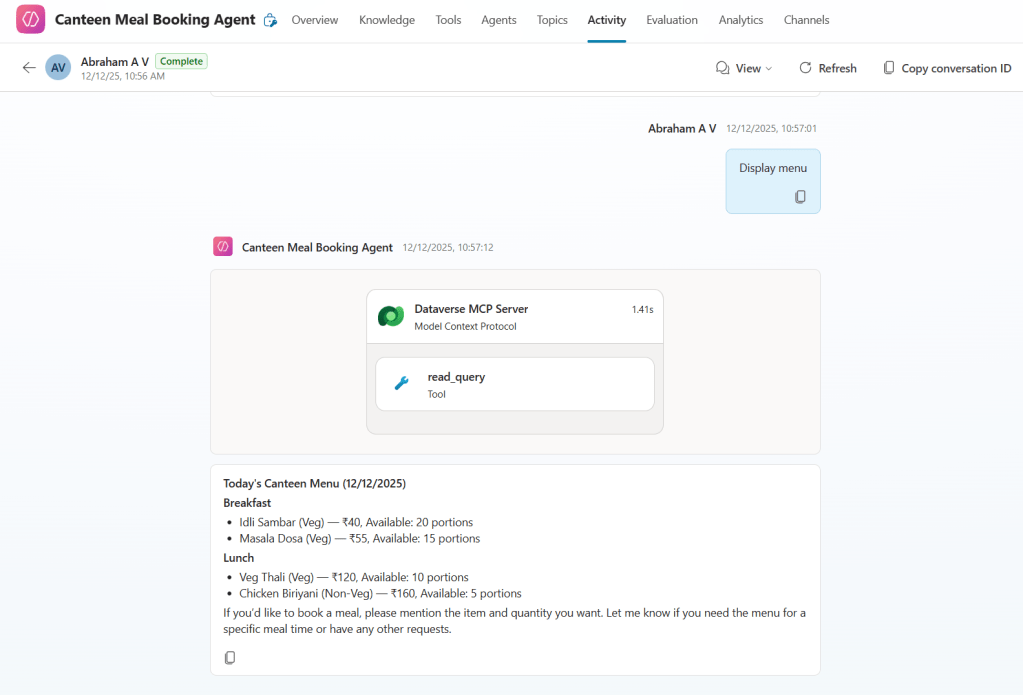Open the Channels tab
The width and height of the screenshot is (1023, 695).
coord(806,20)
